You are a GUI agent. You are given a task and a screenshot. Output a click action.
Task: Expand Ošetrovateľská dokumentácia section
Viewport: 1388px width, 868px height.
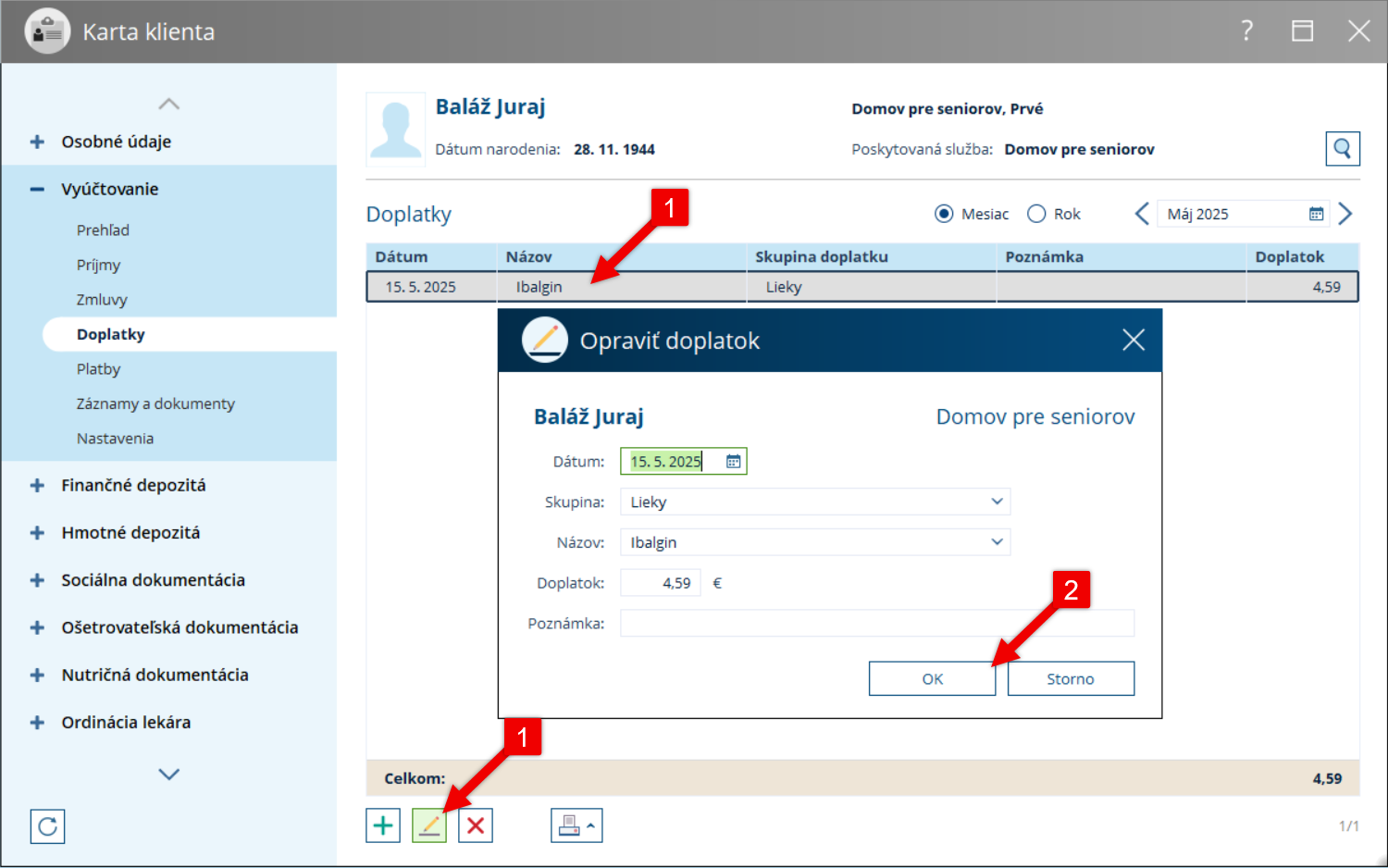(x=37, y=627)
